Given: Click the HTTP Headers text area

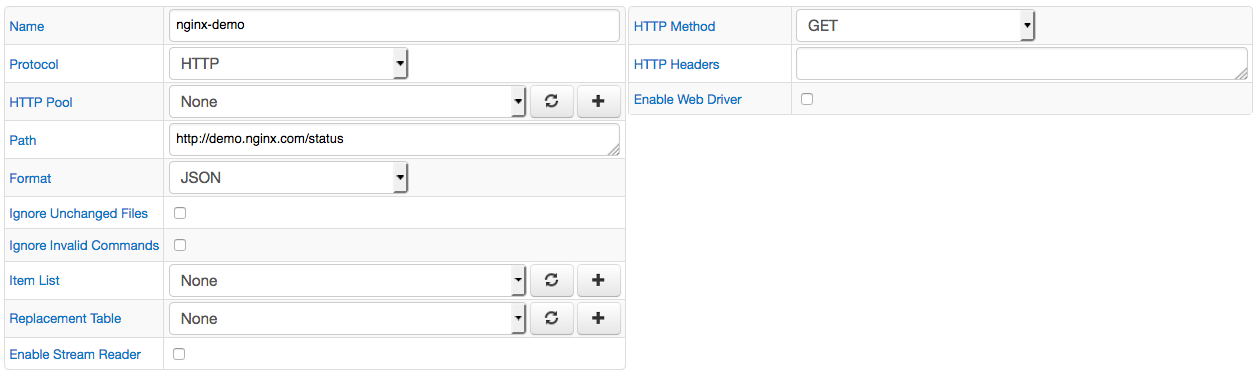Looking at the screenshot, I should 1022,64.
